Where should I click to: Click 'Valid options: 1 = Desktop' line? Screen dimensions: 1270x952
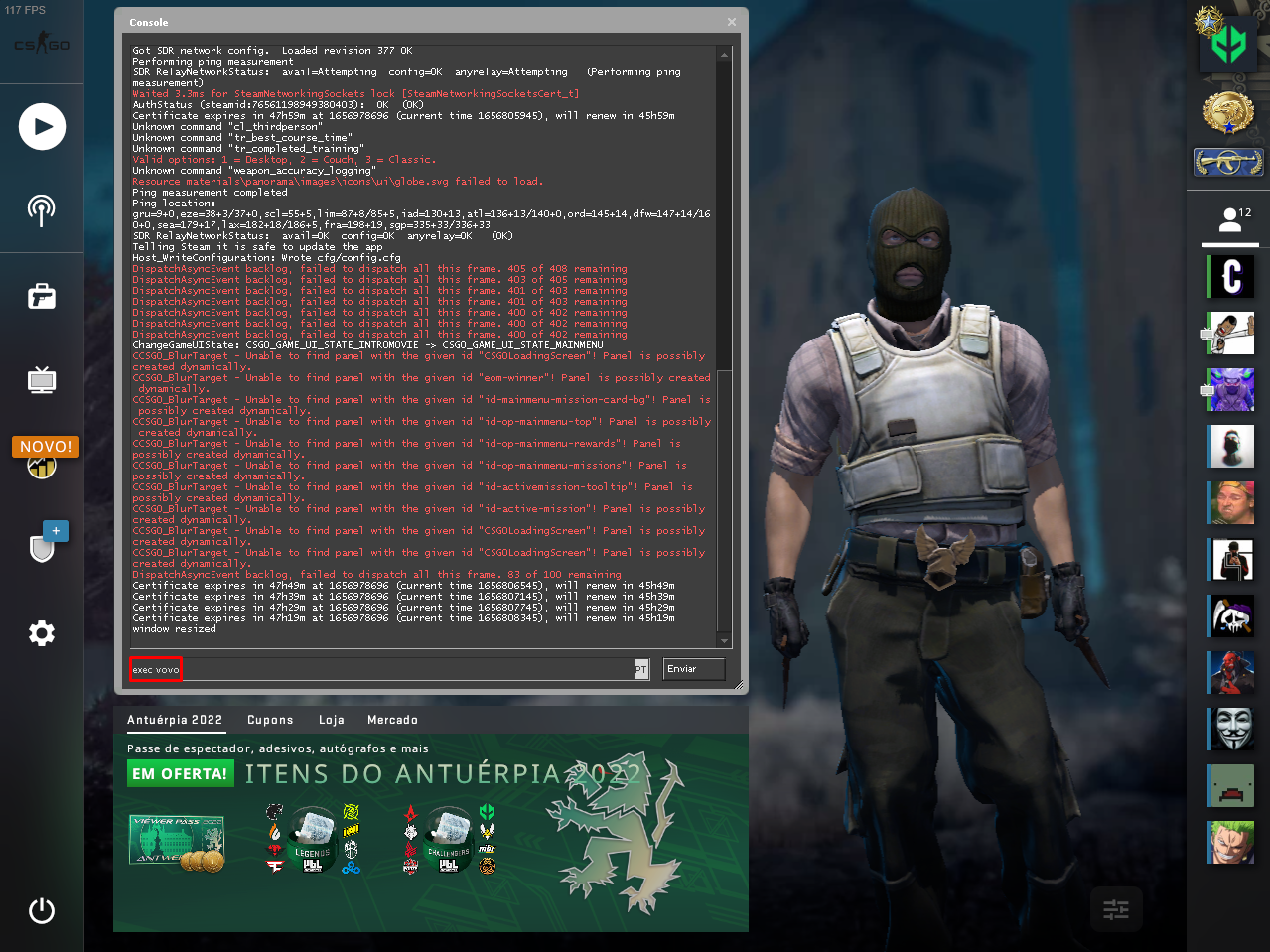284,160
